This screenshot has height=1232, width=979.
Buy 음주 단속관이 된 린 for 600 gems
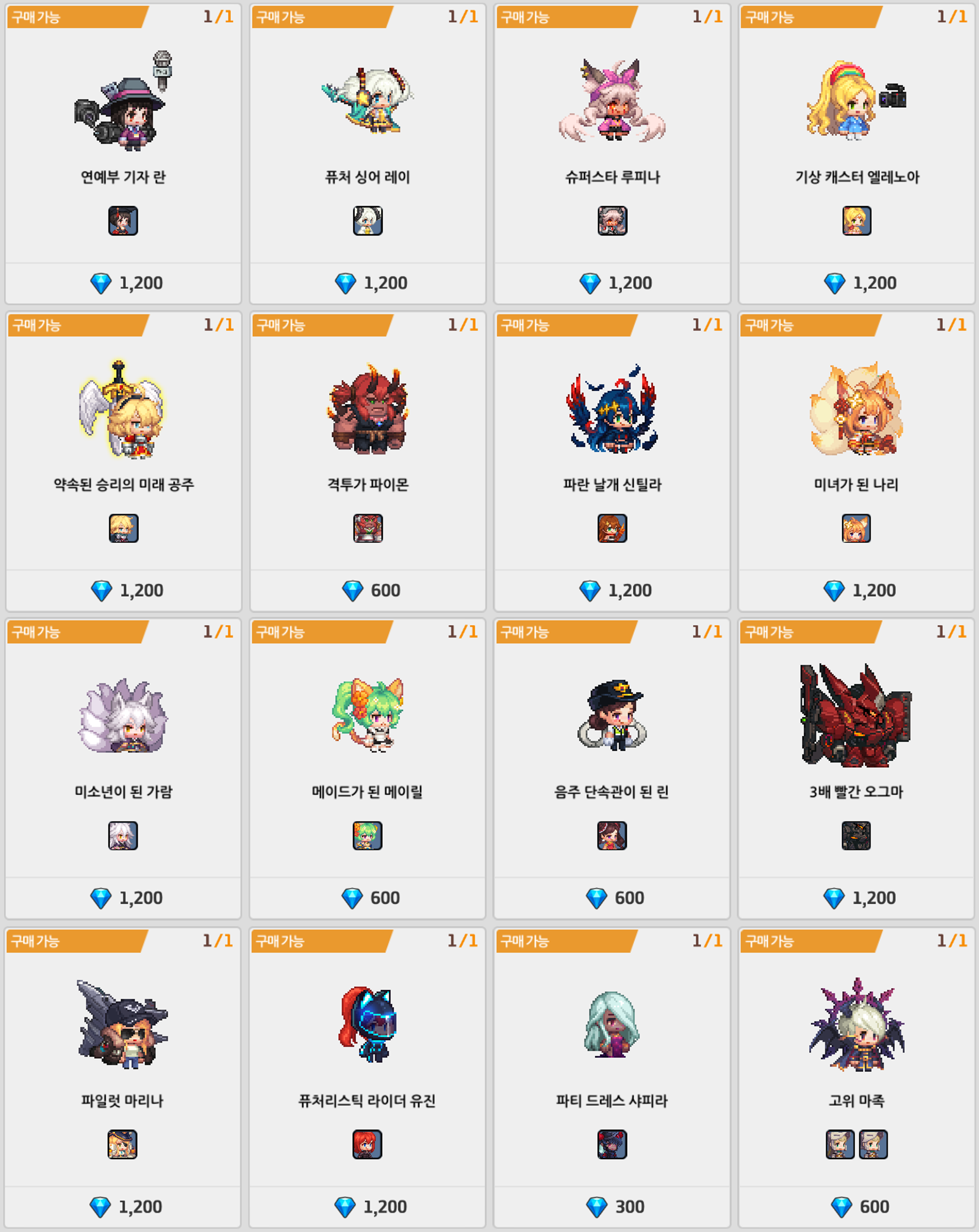point(612,897)
